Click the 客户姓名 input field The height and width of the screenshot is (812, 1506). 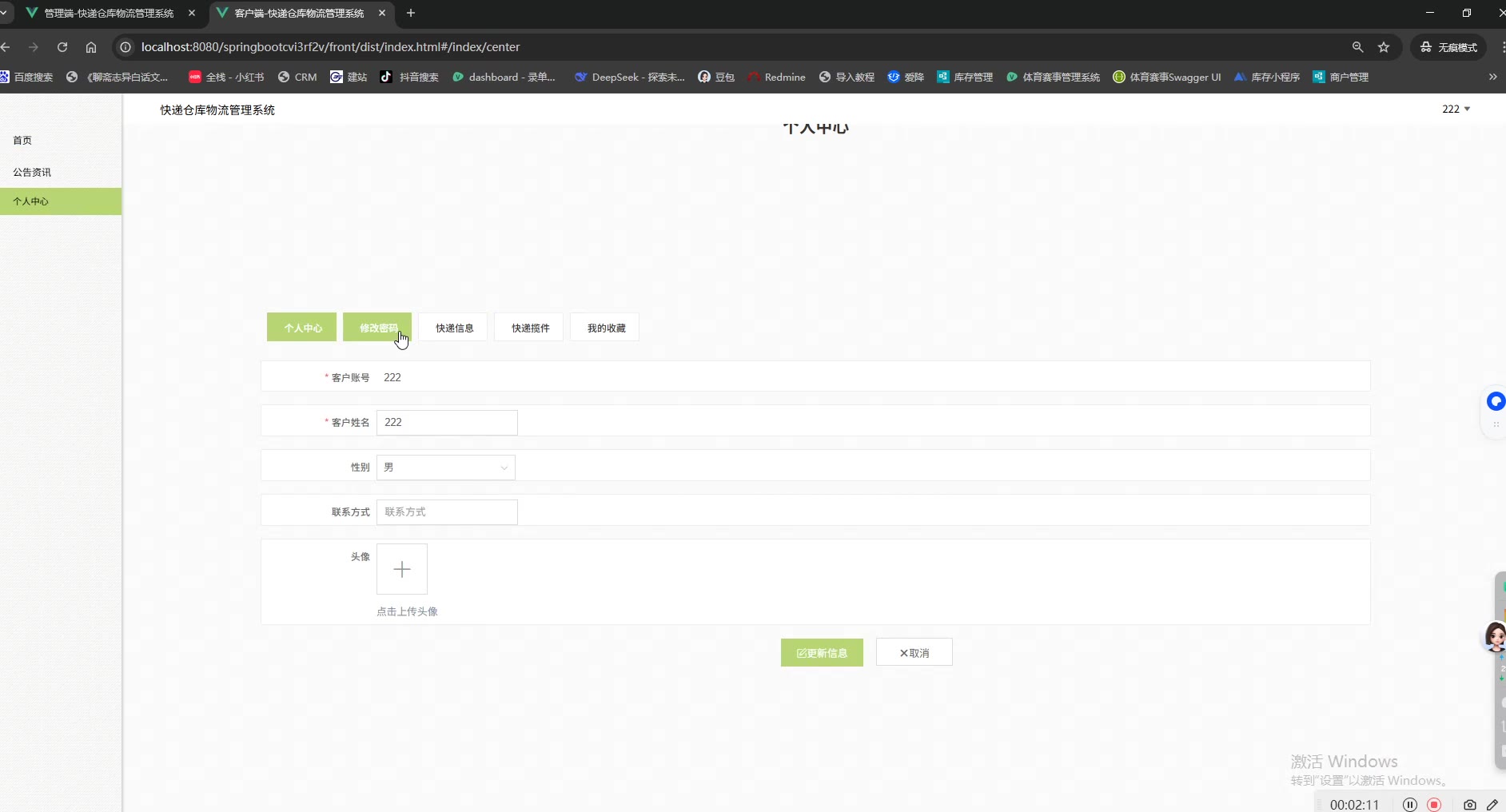pyautogui.click(x=447, y=423)
